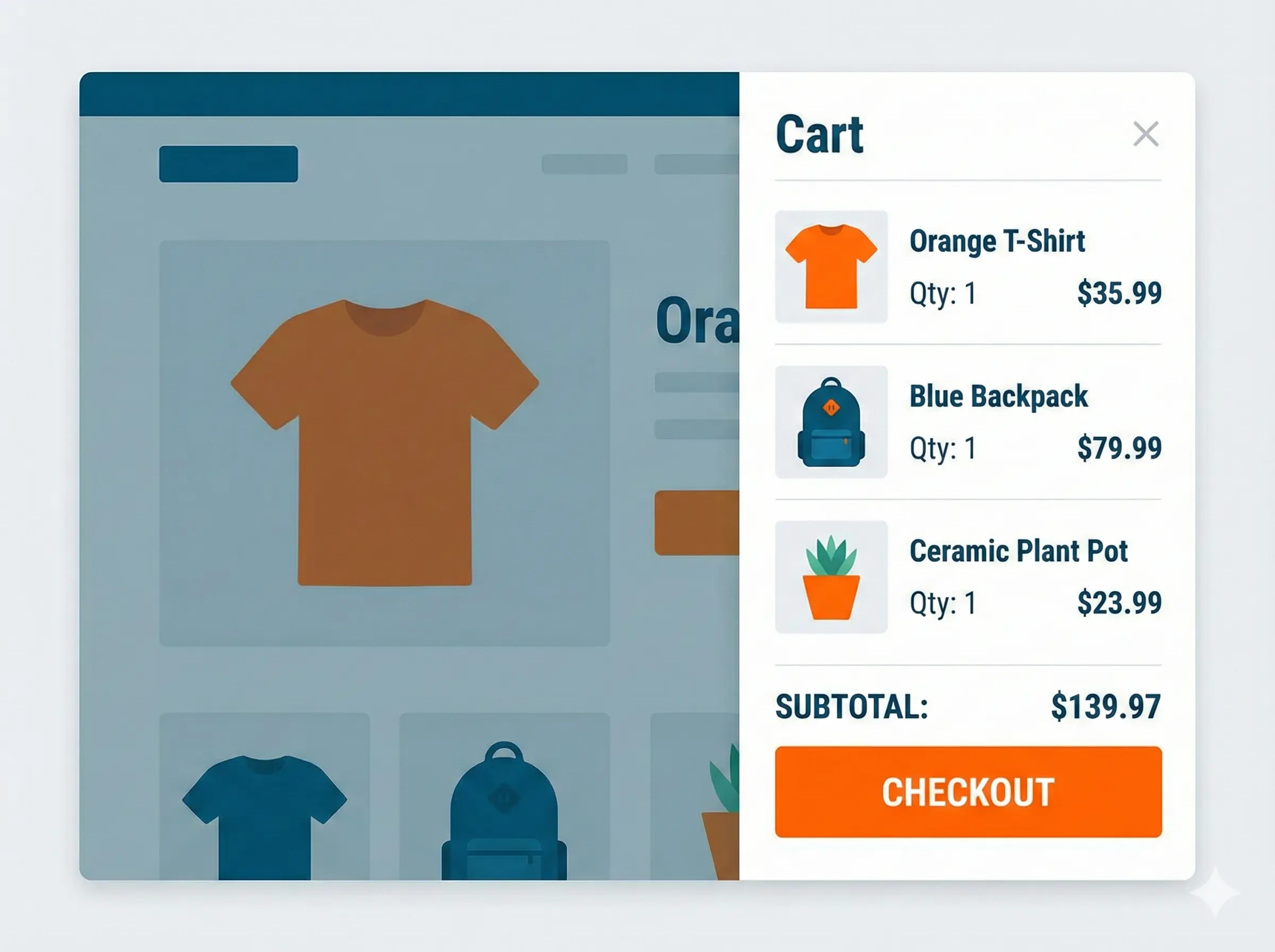Click the $139.97 subtotal amount

point(1105,707)
